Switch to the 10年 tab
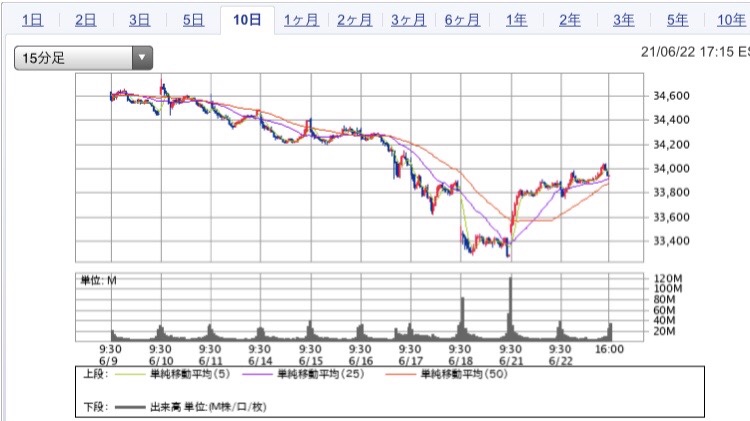This screenshot has height=421, width=750. point(729,20)
